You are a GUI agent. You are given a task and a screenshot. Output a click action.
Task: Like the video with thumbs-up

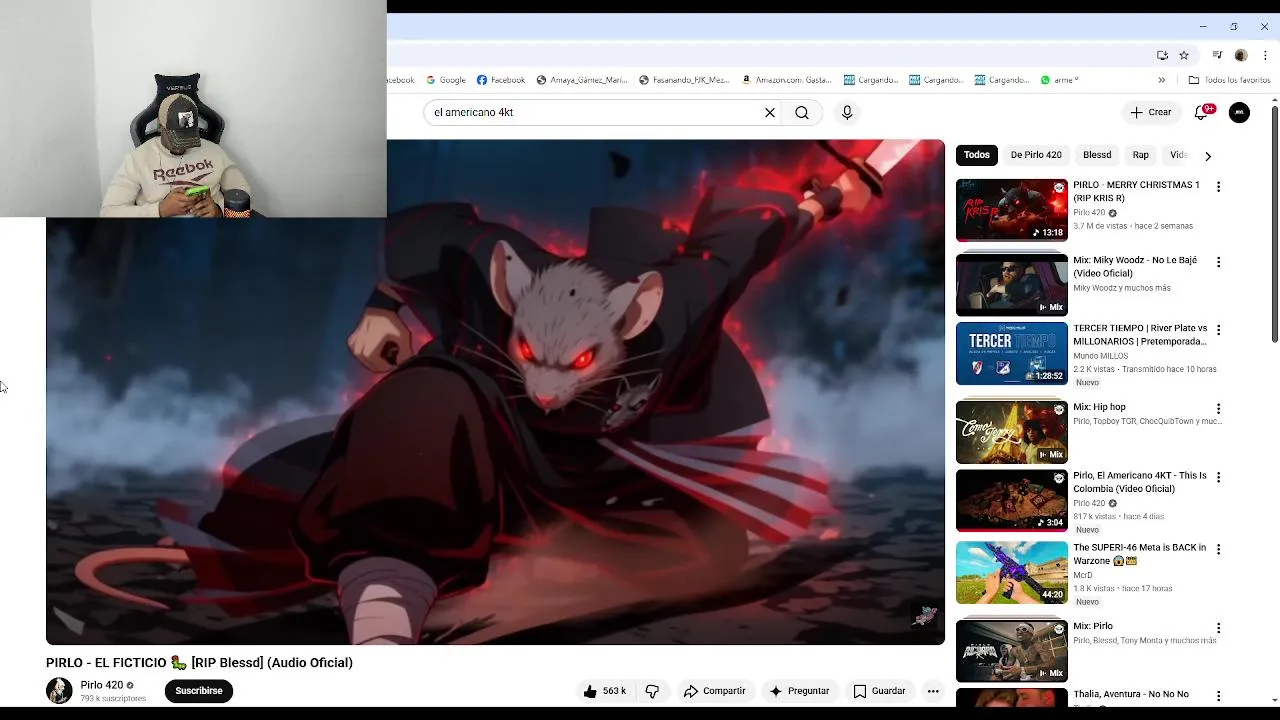[605, 691]
